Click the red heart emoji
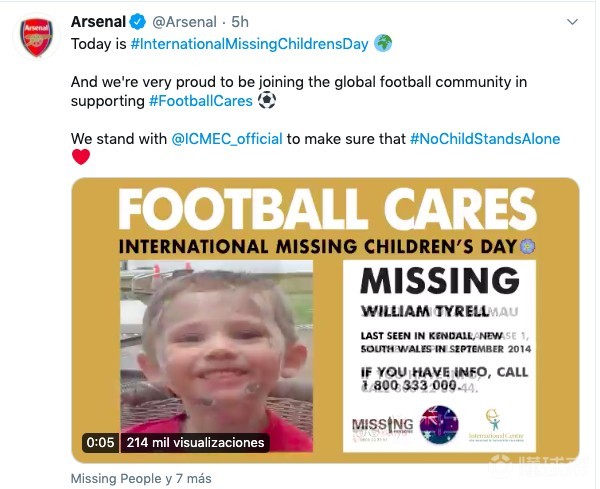 (81, 156)
